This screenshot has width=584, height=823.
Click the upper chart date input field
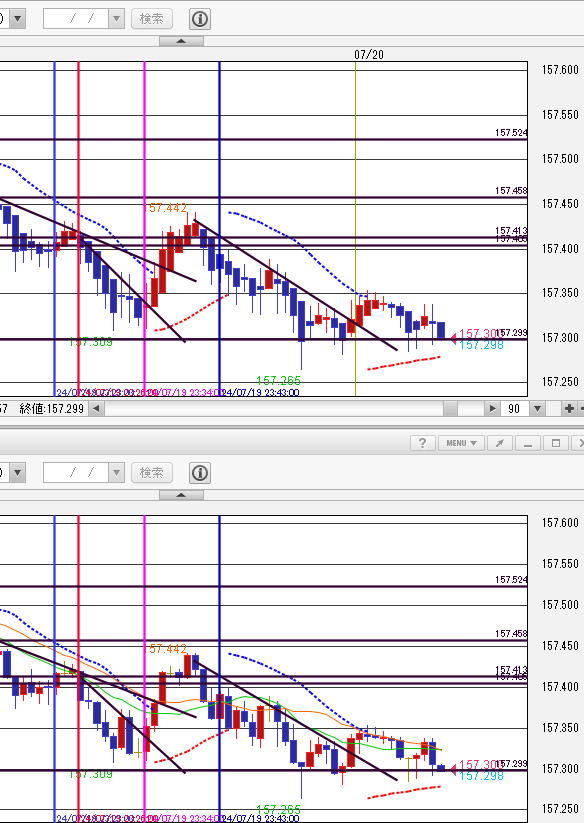(x=76, y=19)
